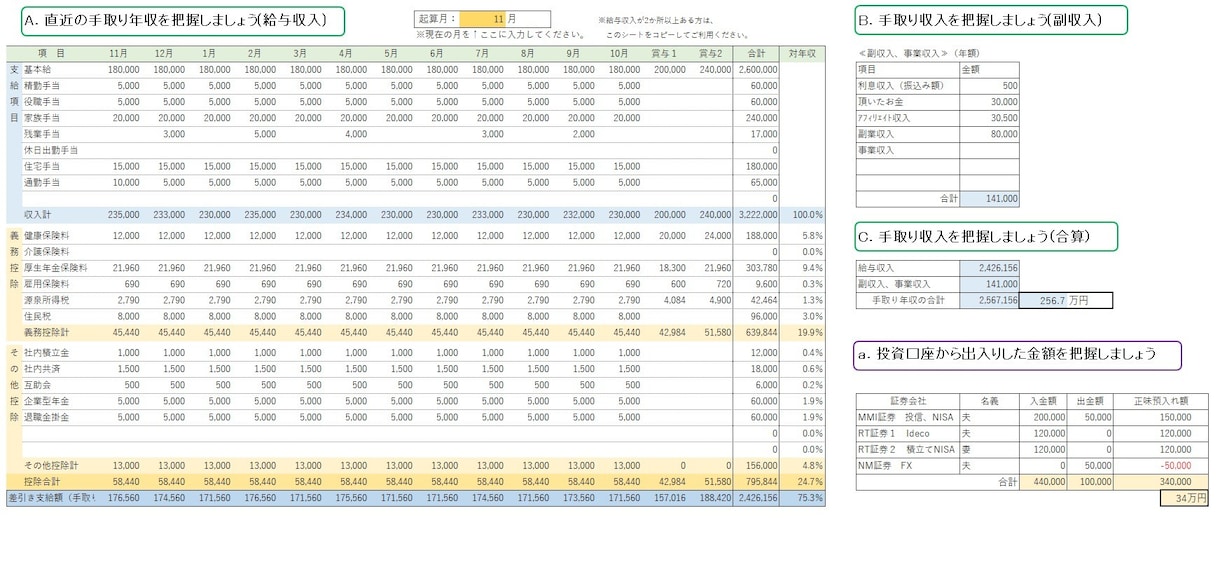Select the 256.7 万円 summary cell

coord(1066,300)
